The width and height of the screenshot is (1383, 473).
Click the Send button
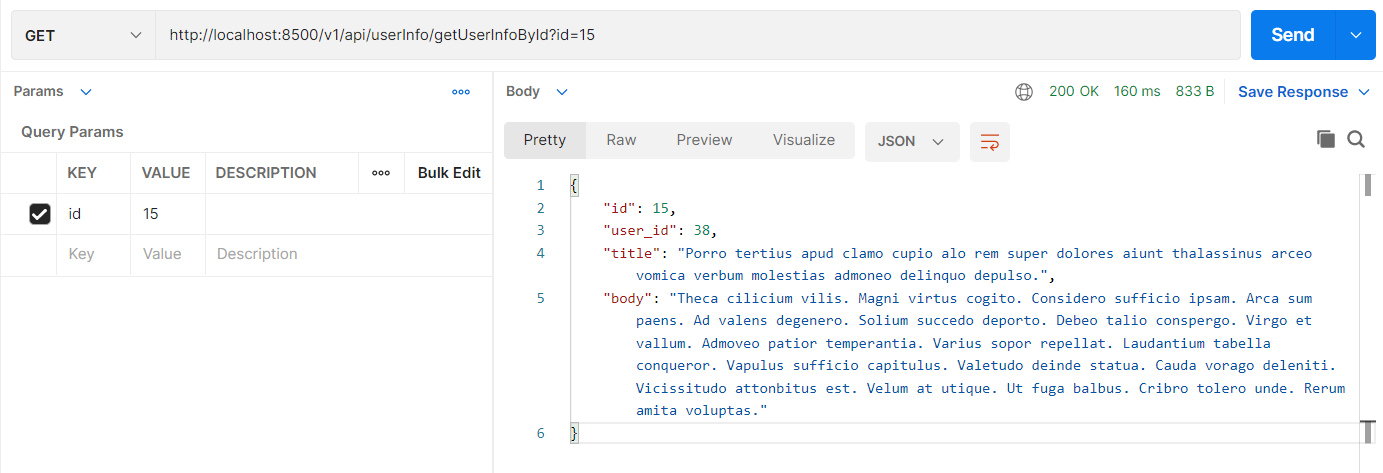1293,35
